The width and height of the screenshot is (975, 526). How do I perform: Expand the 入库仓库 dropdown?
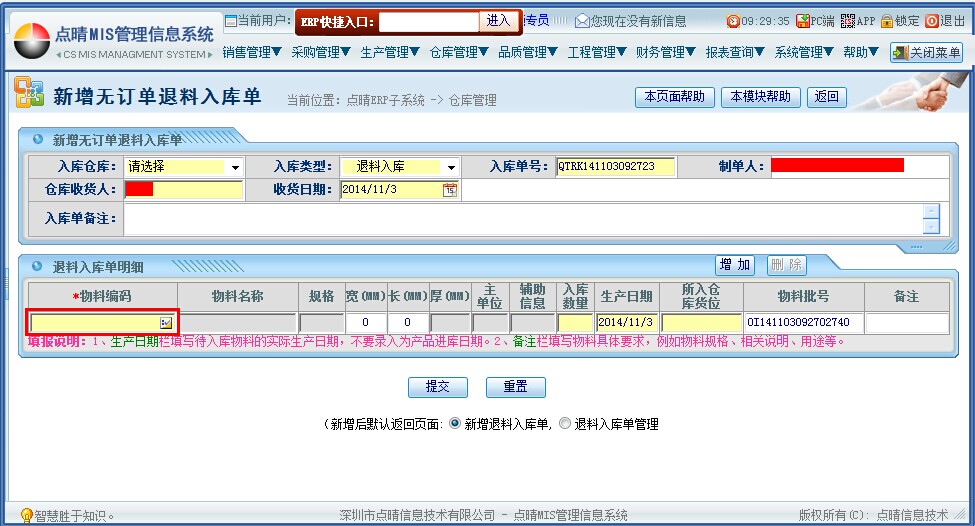pos(235,167)
